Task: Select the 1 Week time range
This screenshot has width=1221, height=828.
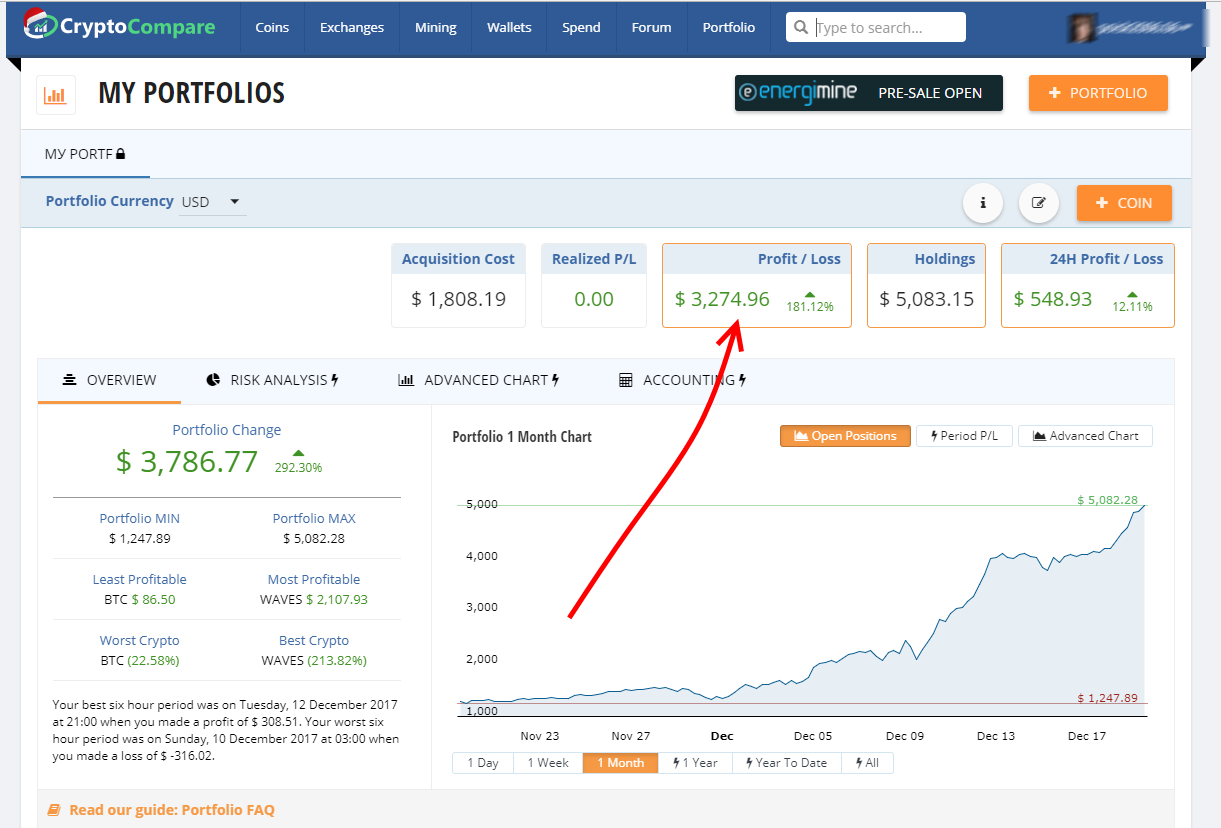Action: coord(547,763)
